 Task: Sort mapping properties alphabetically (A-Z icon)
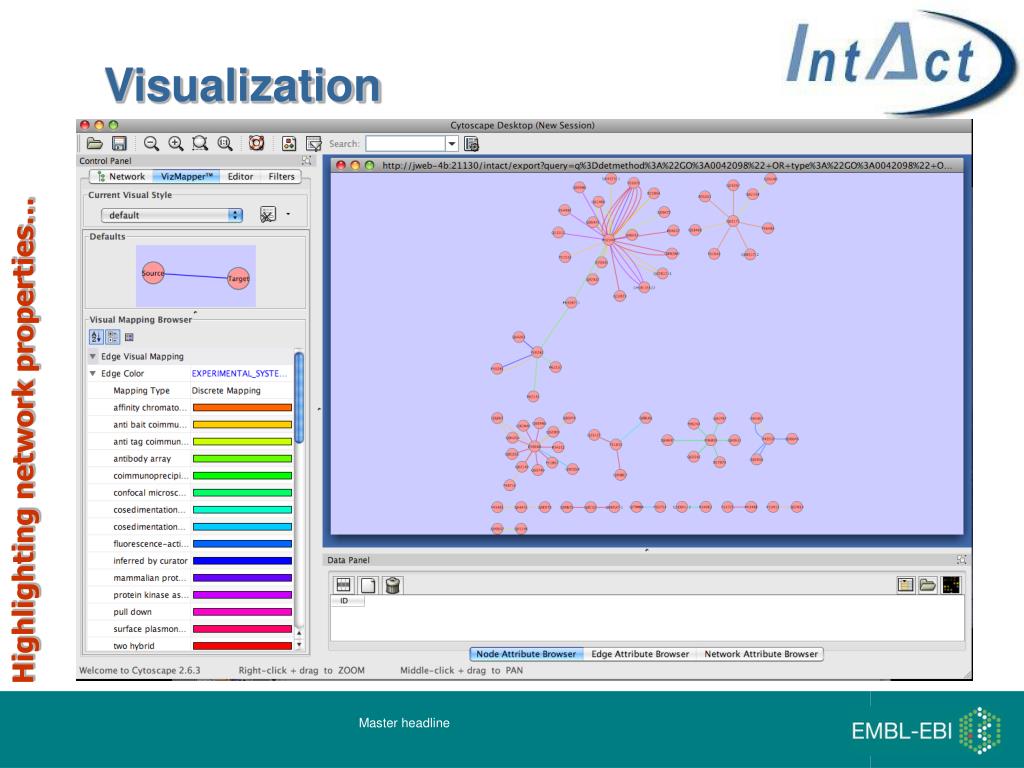[96, 337]
